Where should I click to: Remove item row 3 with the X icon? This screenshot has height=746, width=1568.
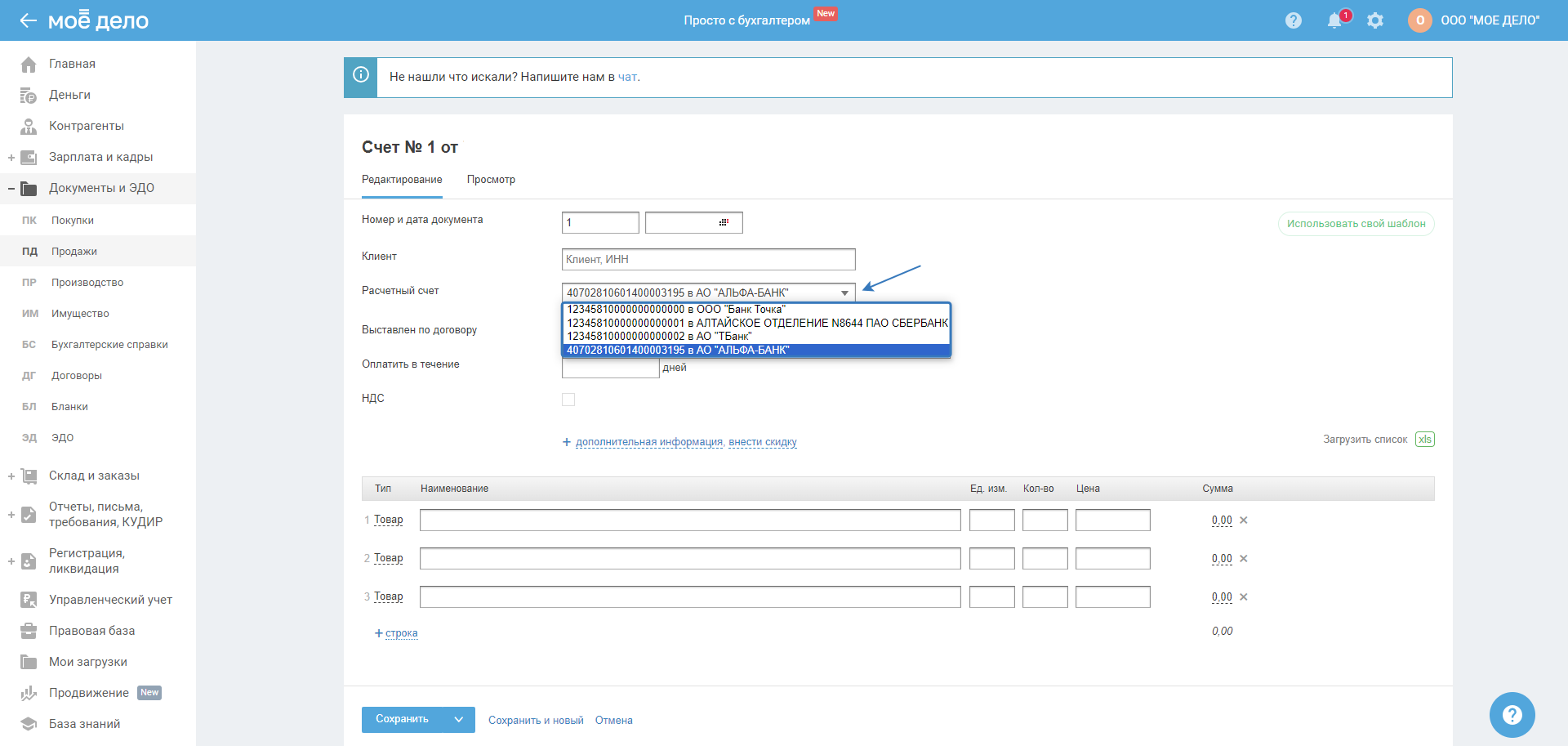[1244, 597]
